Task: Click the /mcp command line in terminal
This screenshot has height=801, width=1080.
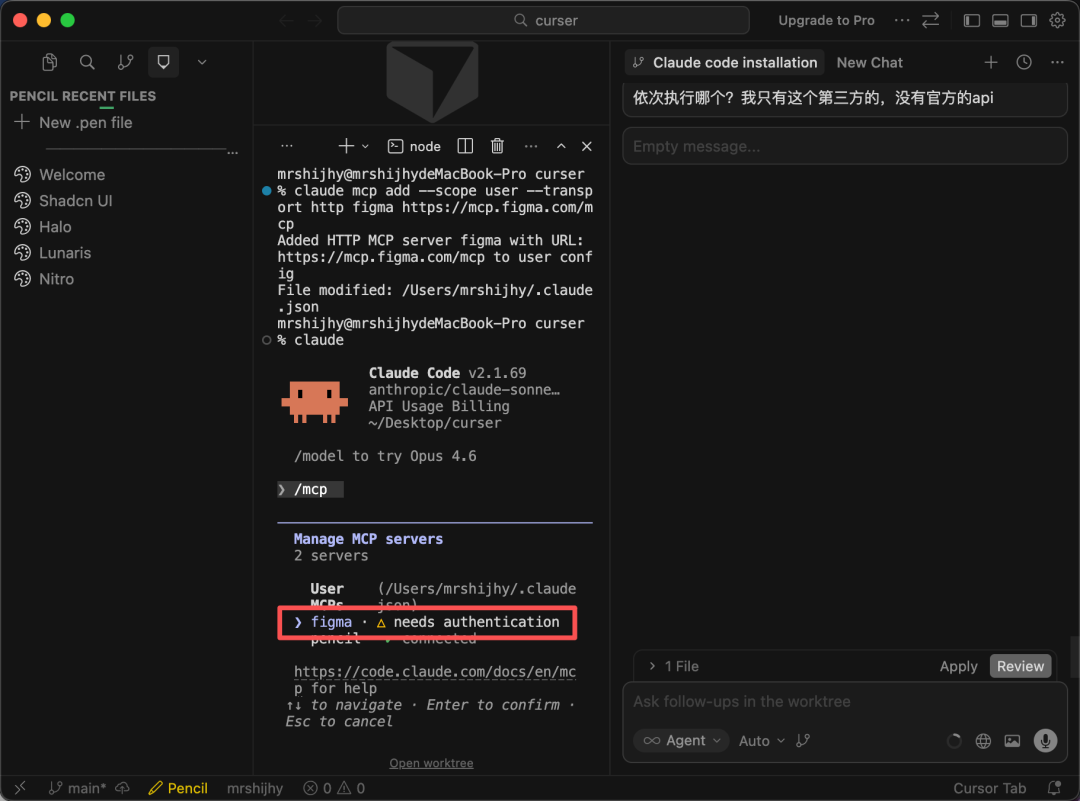Action: click(x=310, y=489)
